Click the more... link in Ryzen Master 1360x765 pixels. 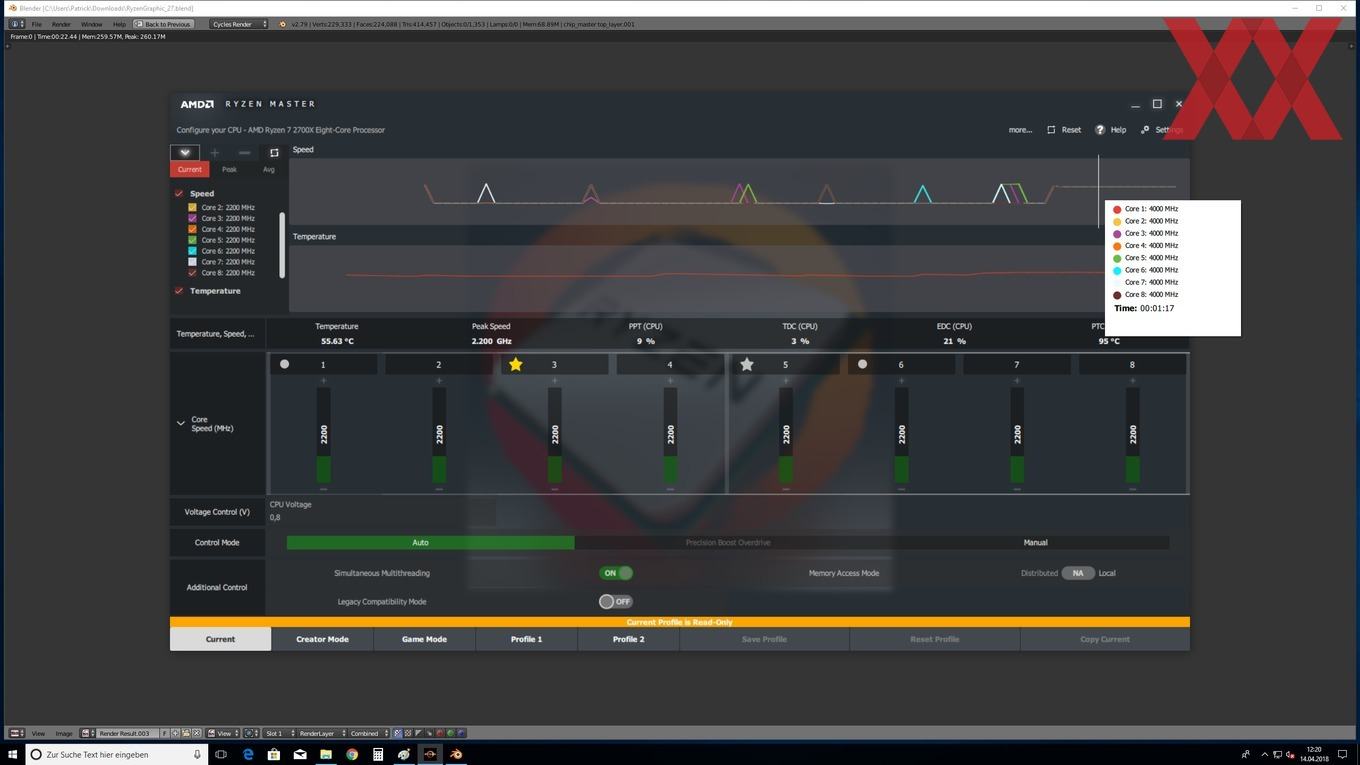pos(1020,130)
